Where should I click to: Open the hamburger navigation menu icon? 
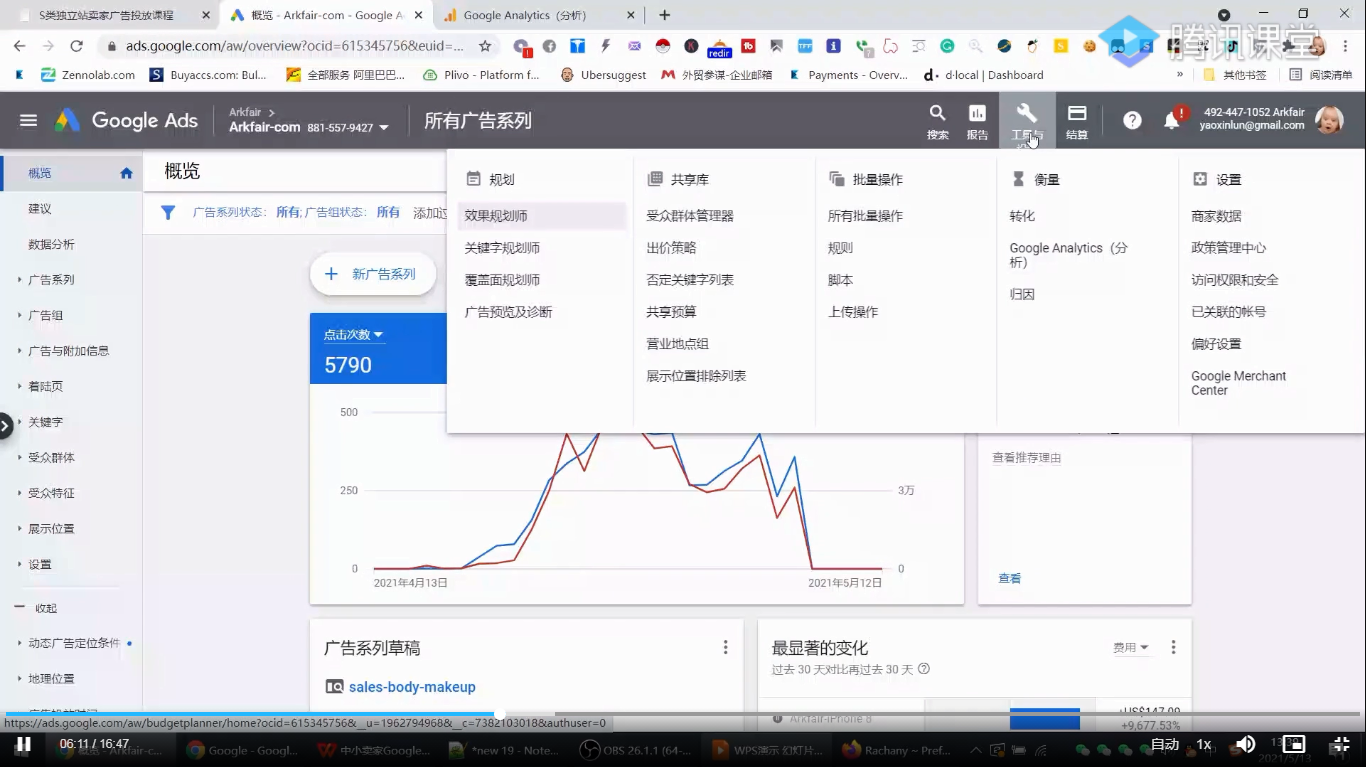[28, 119]
